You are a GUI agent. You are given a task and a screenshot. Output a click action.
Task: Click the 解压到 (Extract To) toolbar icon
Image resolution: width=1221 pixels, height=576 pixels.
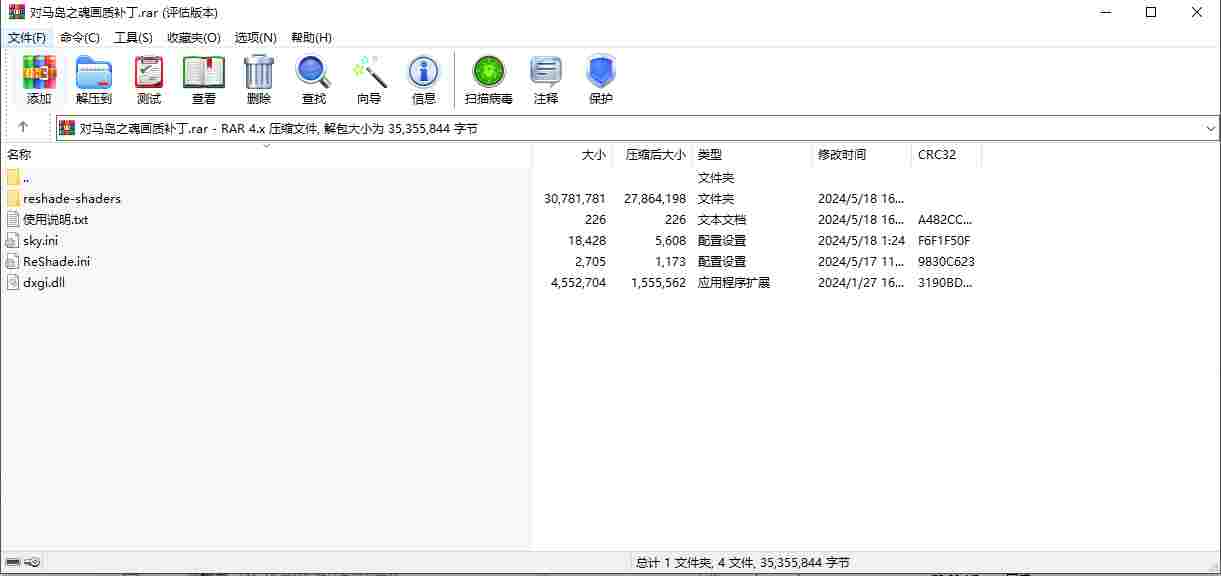coord(94,72)
